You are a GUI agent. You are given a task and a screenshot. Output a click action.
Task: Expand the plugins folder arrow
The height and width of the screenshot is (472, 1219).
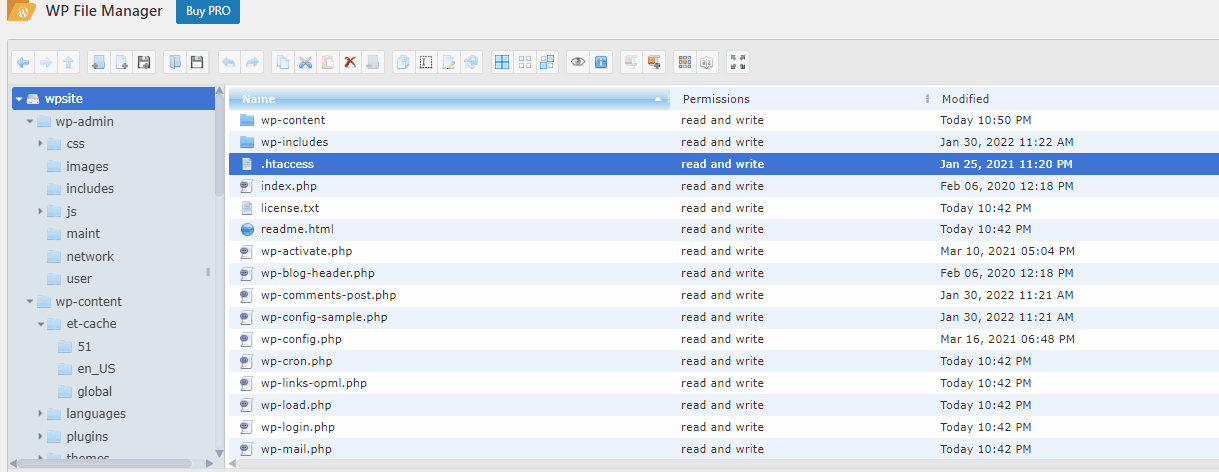coord(41,436)
